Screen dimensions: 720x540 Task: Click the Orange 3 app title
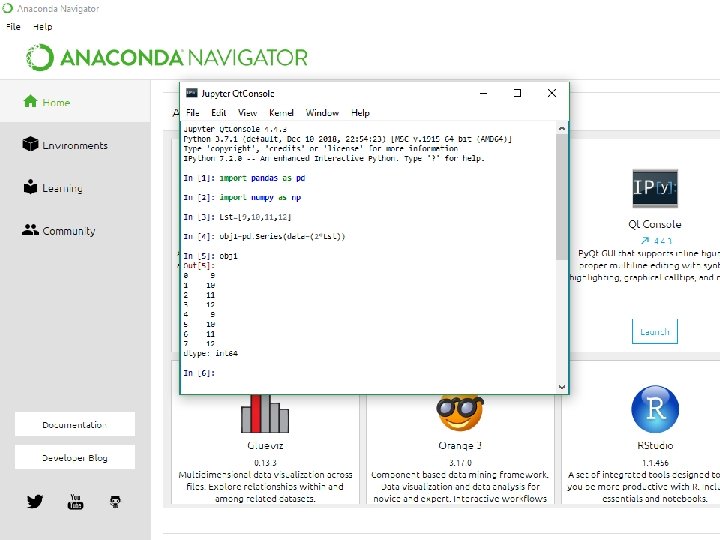[x=460, y=445]
